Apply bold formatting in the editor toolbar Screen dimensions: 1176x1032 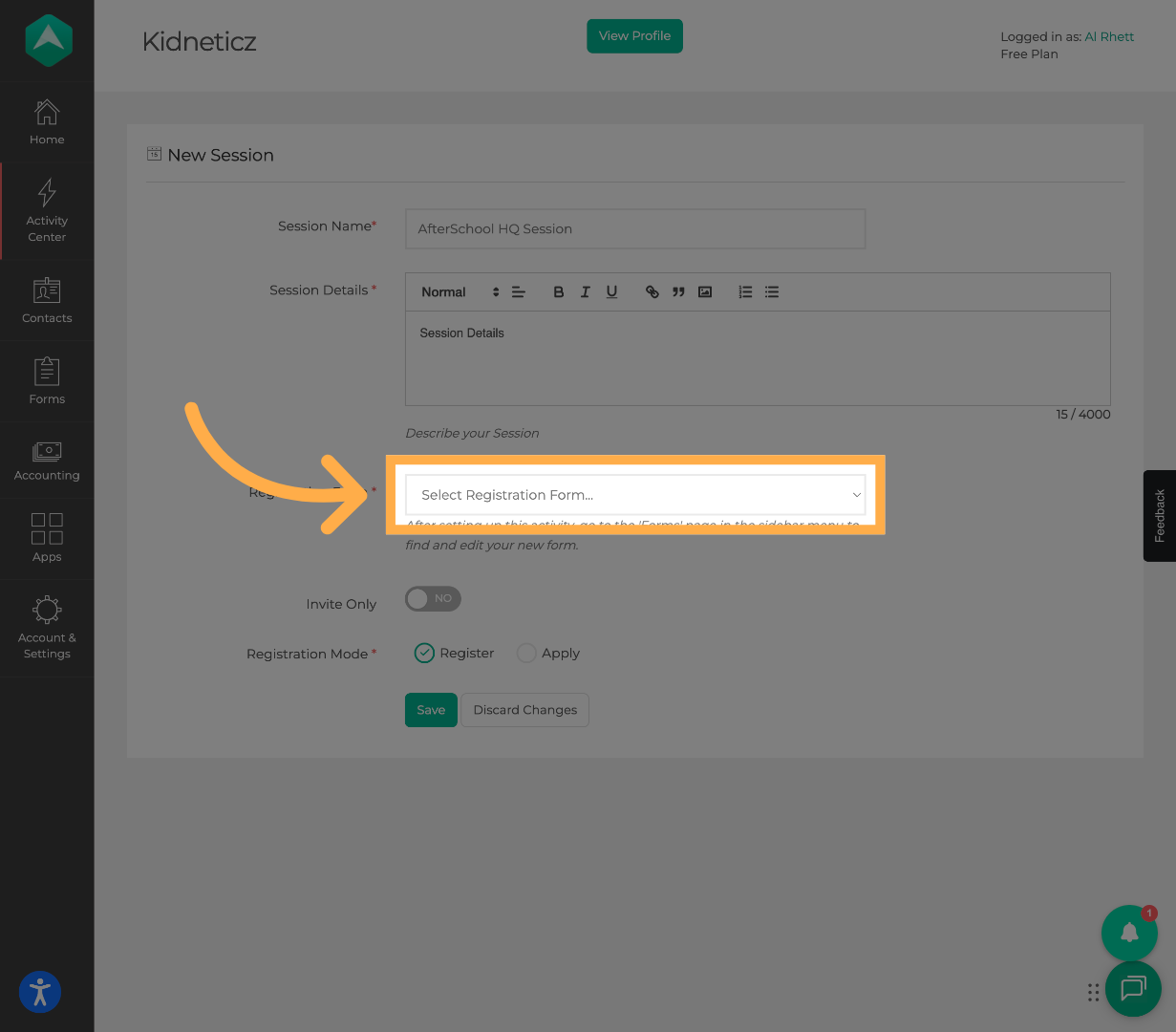pyautogui.click(x=559, y=291)
